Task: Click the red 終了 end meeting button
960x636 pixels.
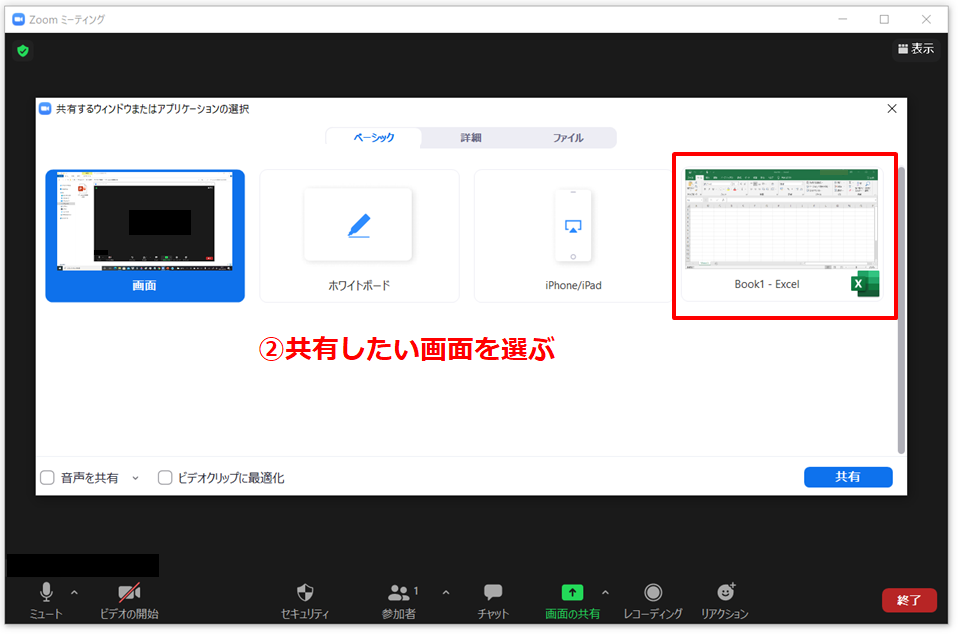Action: pyautogui.click(x=909, y=600)
